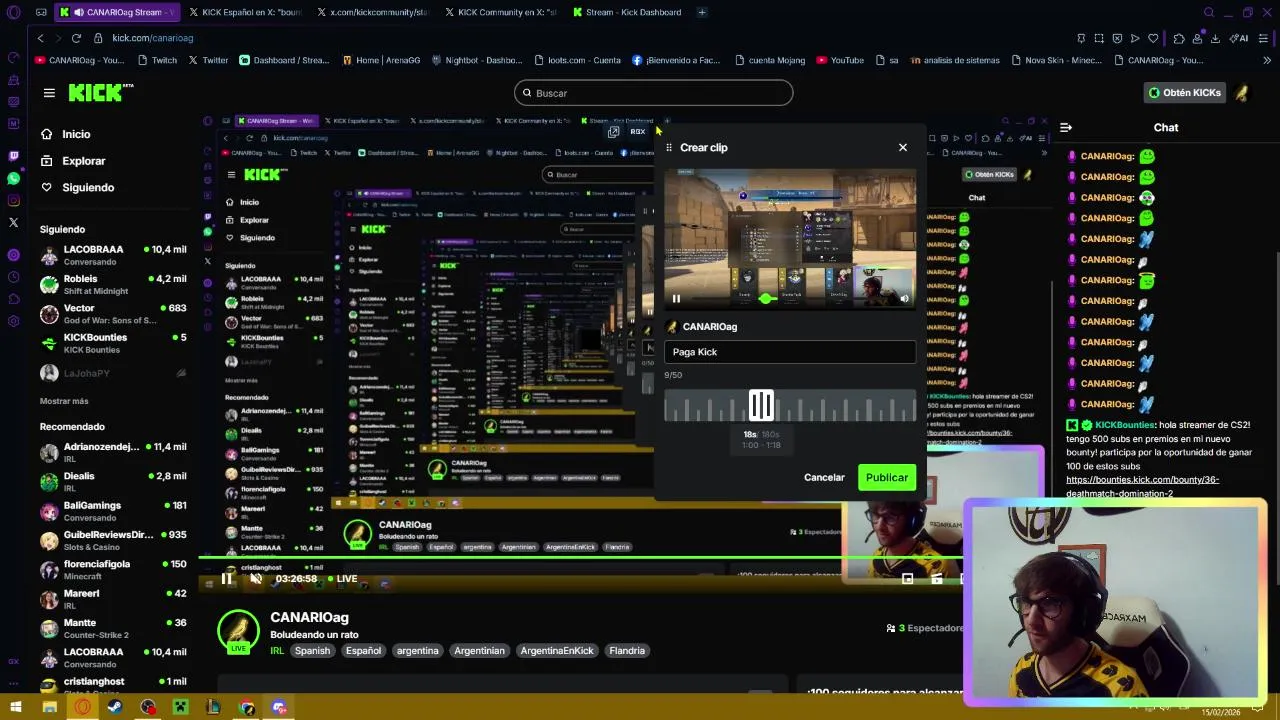Close the Crear clip dialog

coord(902,147)
